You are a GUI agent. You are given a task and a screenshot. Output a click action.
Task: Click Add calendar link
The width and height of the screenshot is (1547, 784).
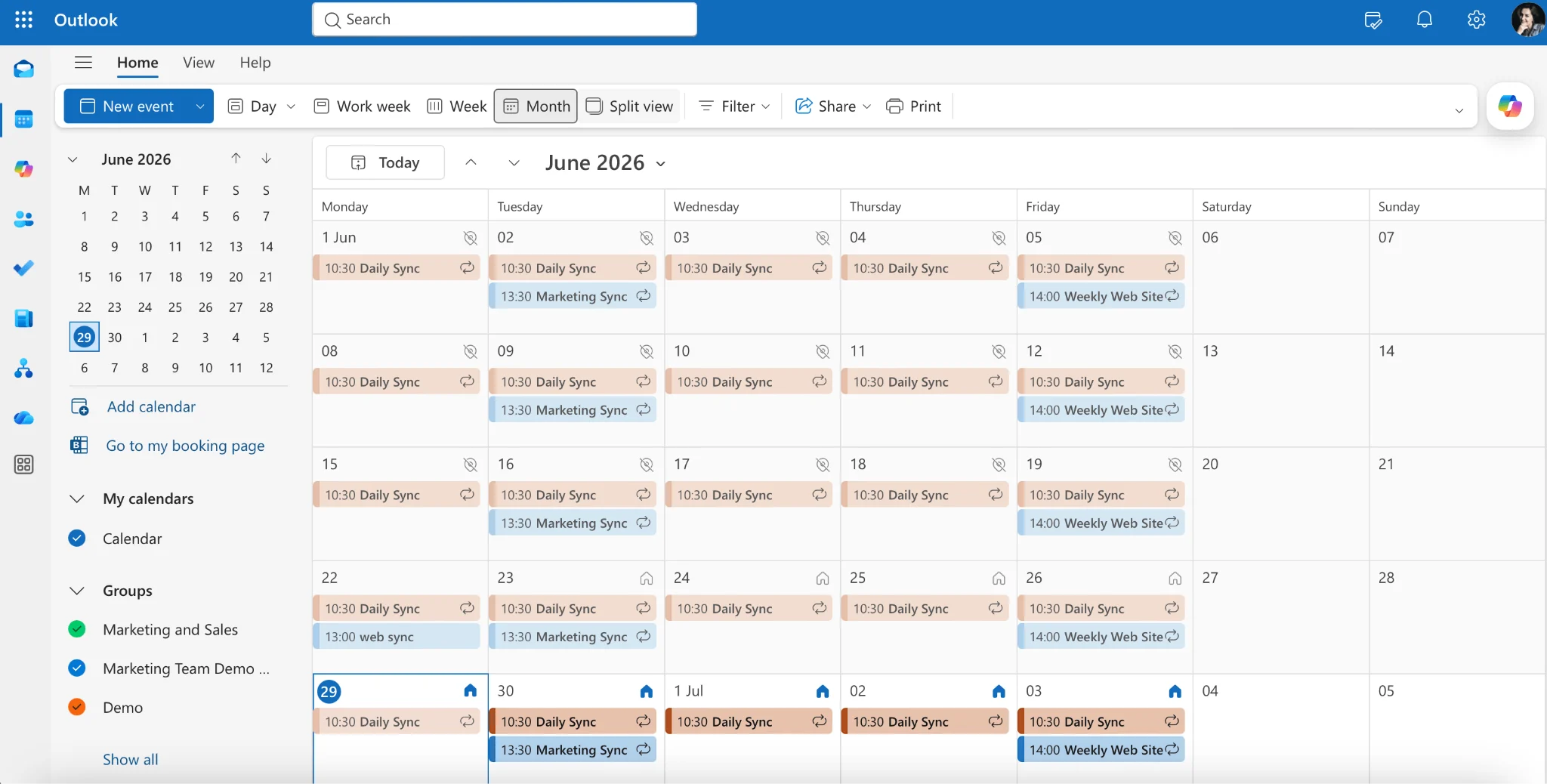coord(151,406)
